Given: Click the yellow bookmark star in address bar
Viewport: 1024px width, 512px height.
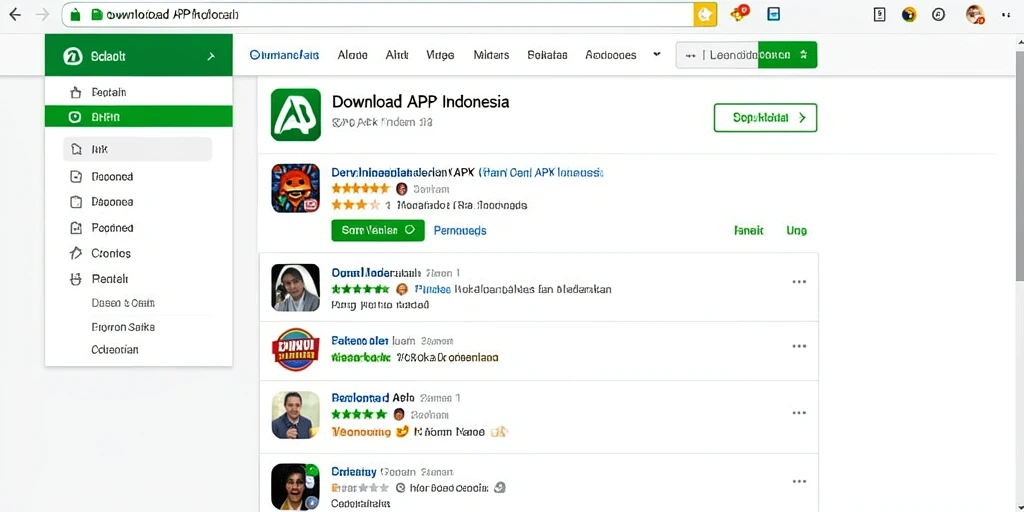Looking at the screenshot, I should click(705, 14).
